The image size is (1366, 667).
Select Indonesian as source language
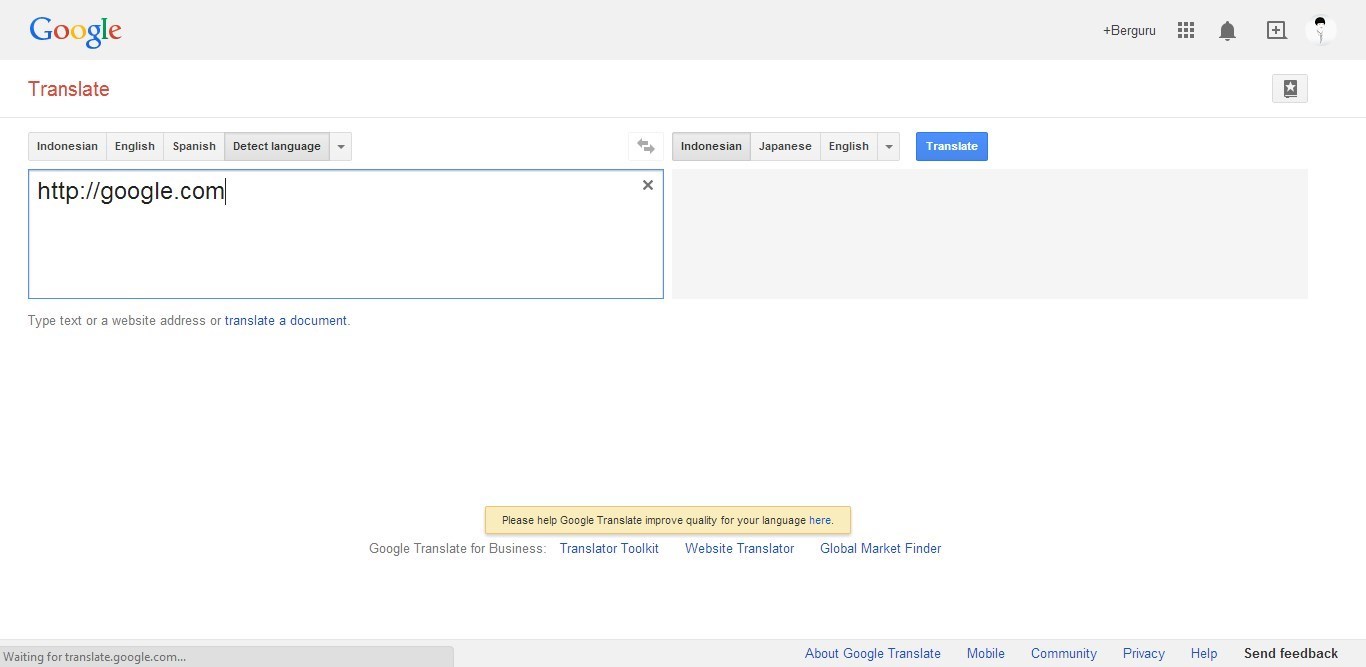67,147
